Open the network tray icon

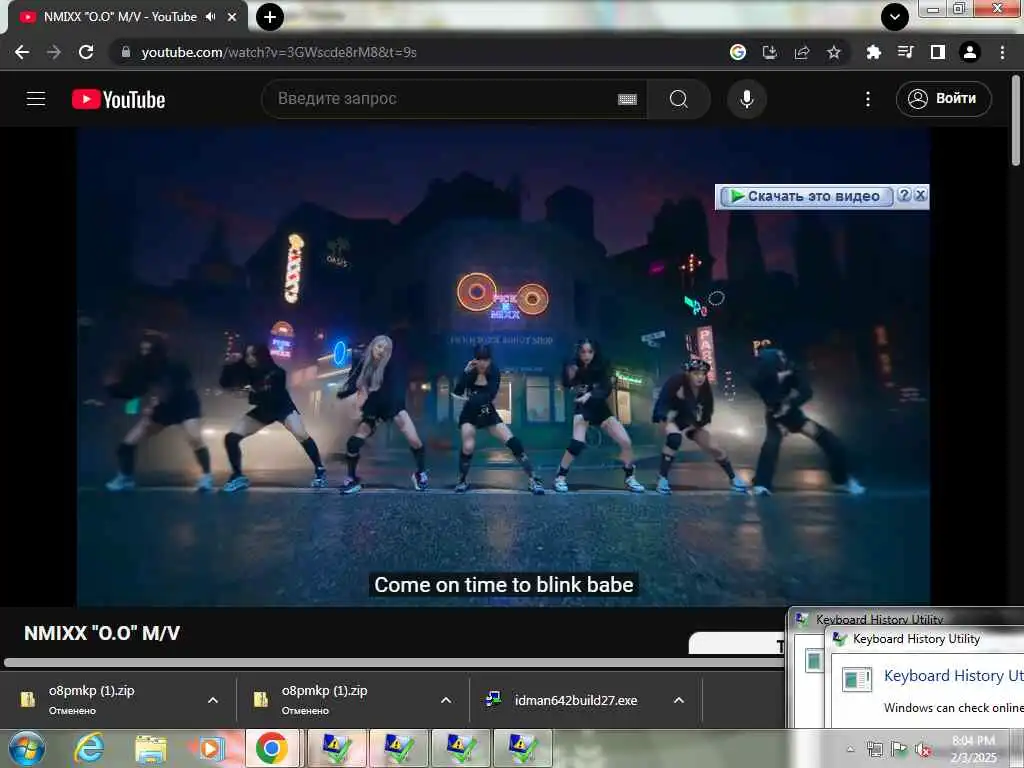coord(874,750)
